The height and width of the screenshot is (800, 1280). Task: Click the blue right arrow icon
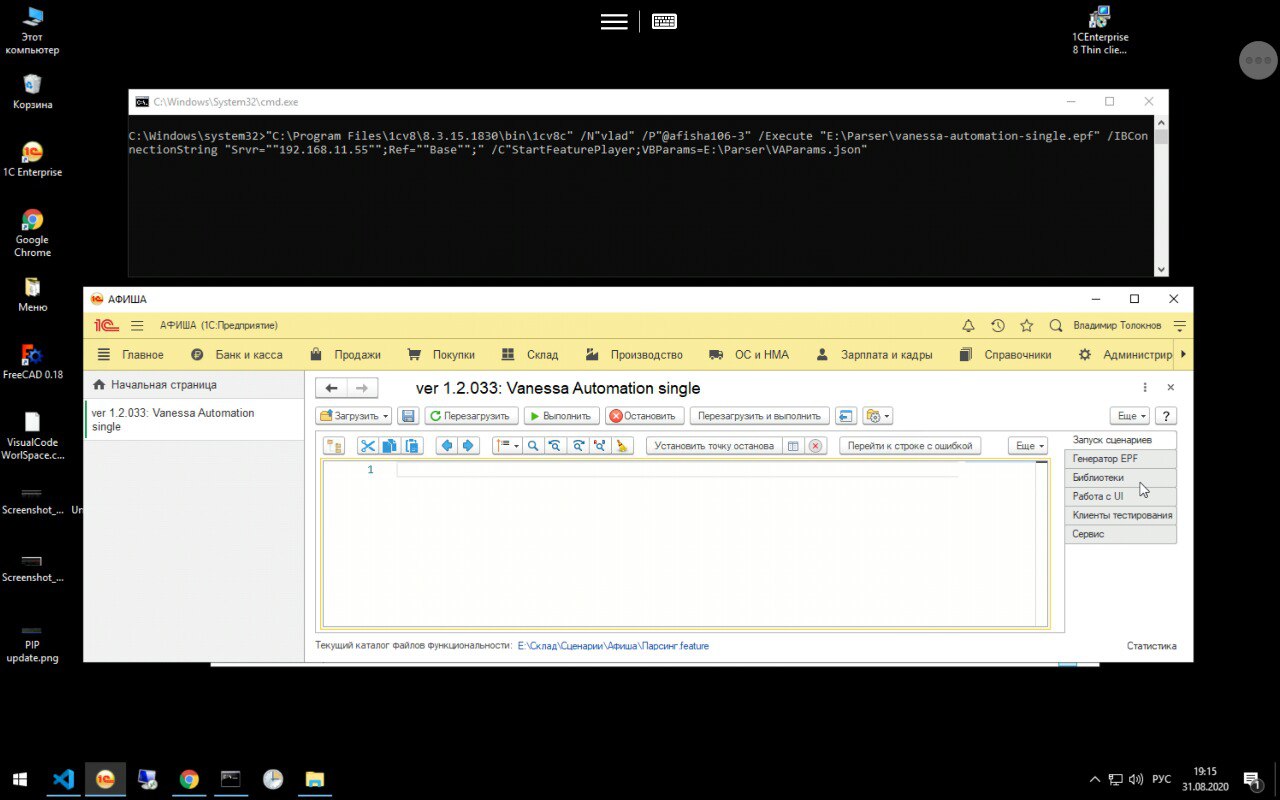(467, 446)
